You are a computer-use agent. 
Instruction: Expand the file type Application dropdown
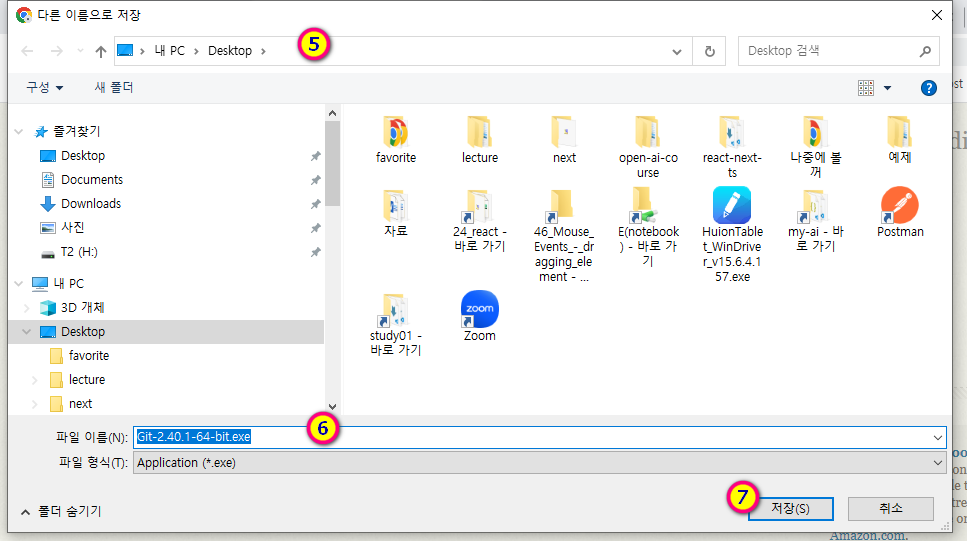[x=937, y=462]
